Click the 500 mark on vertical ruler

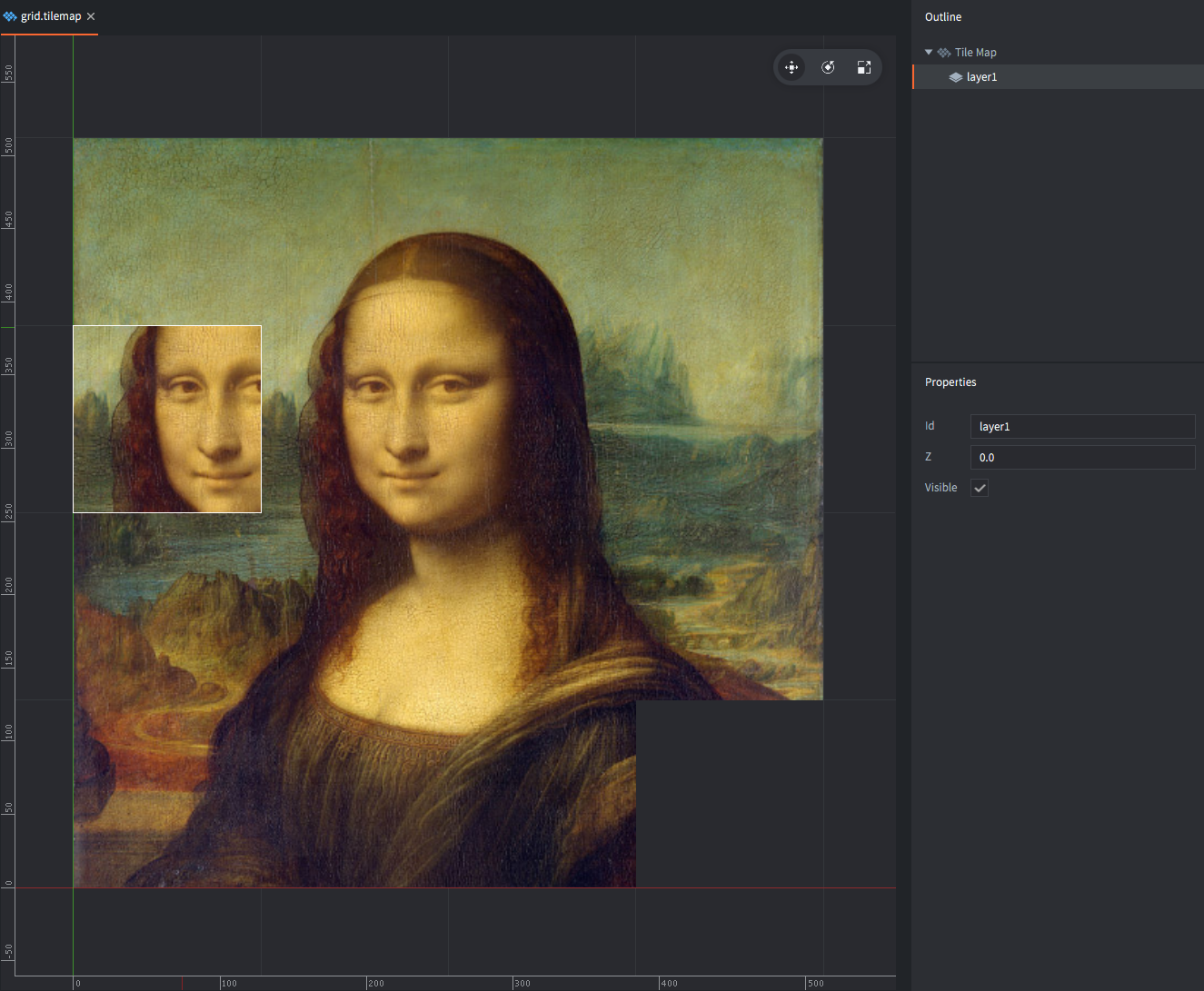pos(8,145)
